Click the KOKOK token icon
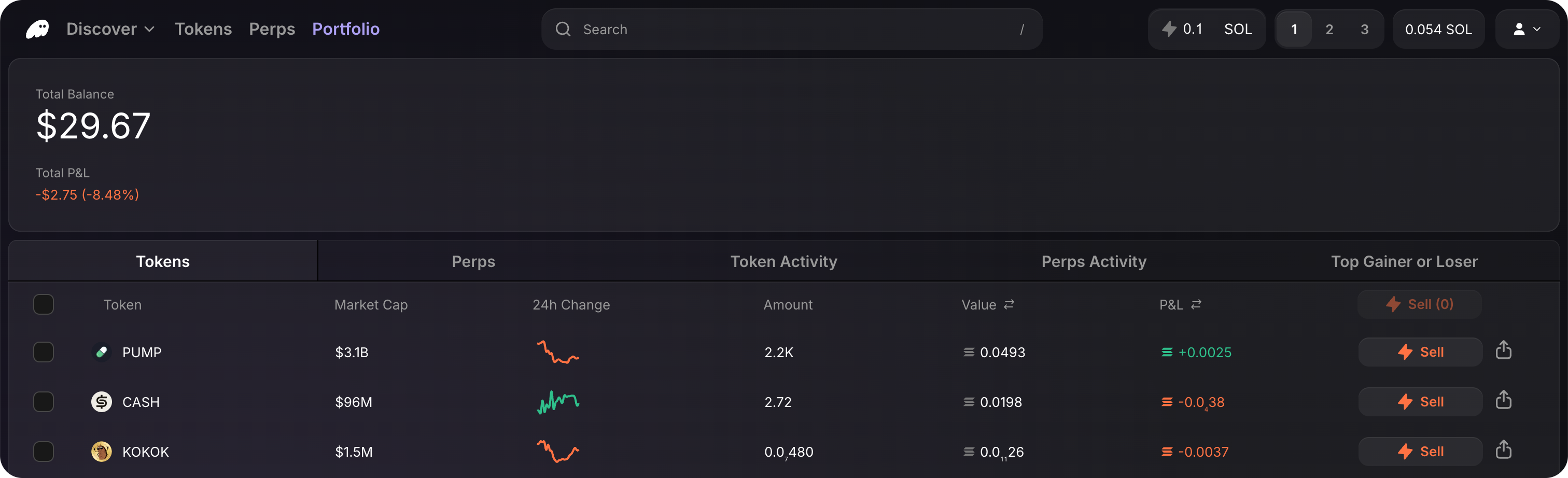Screen dimensions: 1568x478 pyautogui.click(x=101, y=452)
